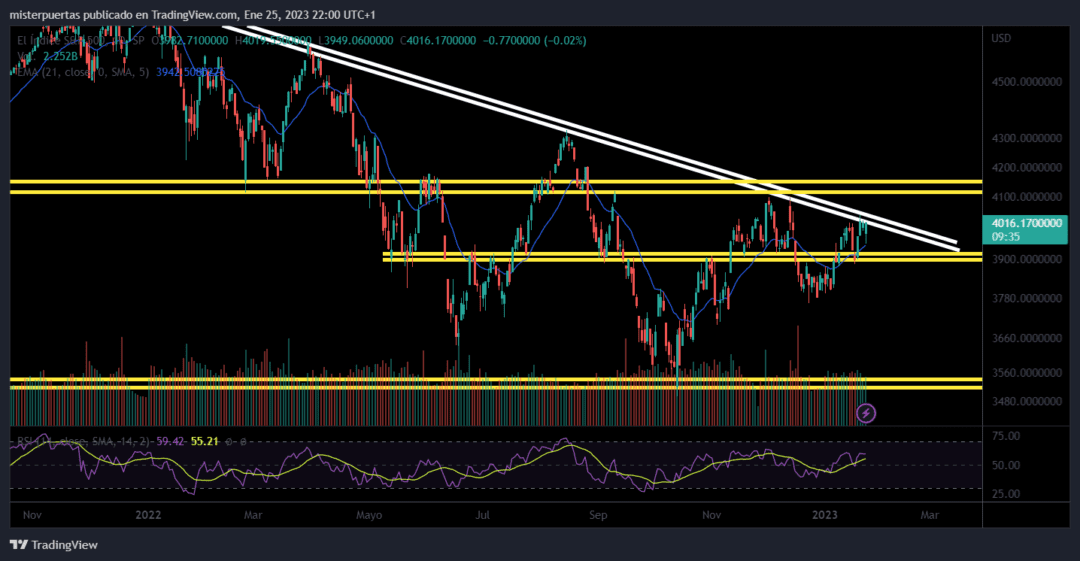The width and height of the screenshot is (1080, 561).
Task: Click the Vol volume indicator legend
Action: (x=24, y=56)
